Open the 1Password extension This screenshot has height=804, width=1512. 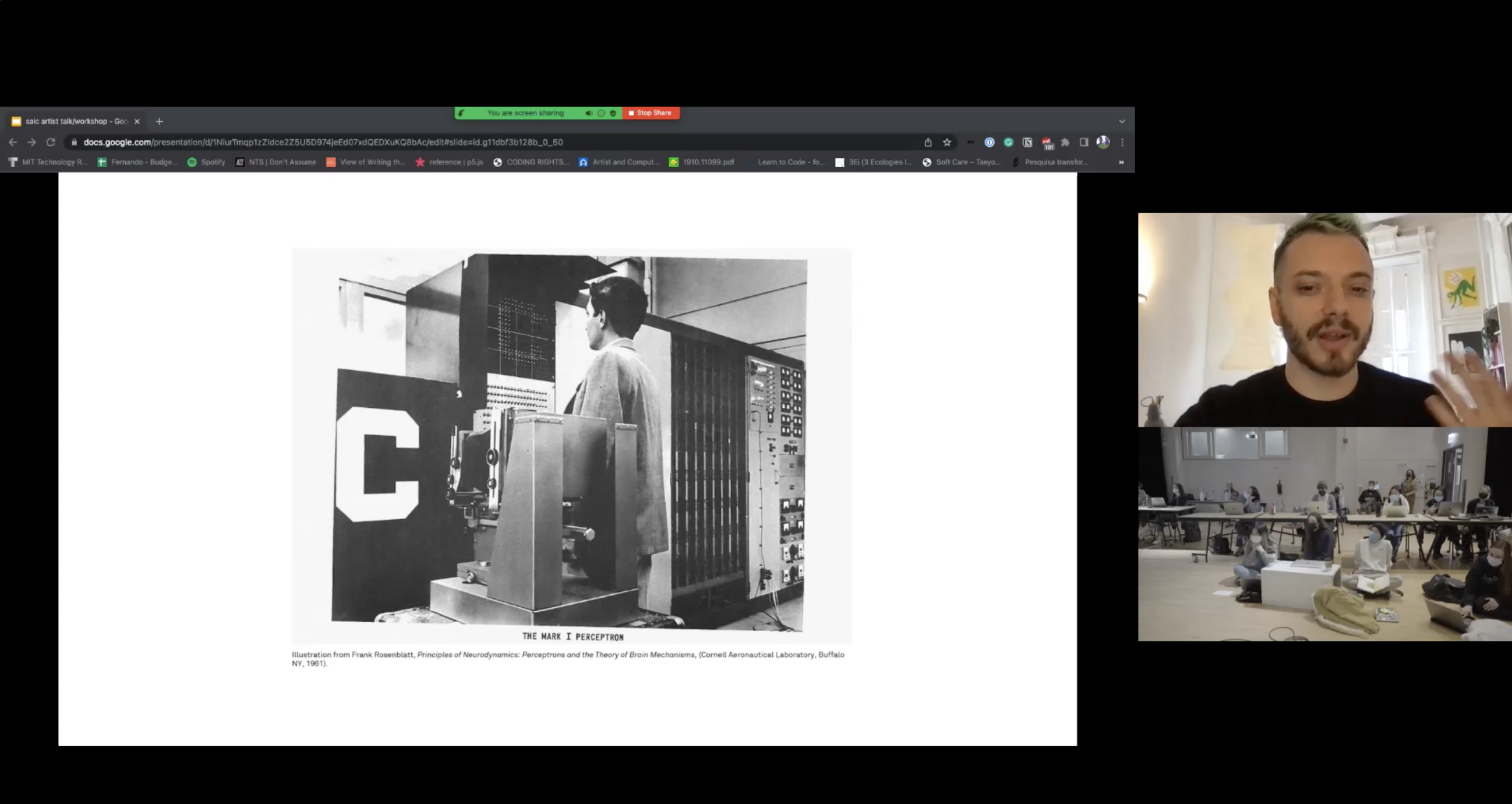[990, 142]
